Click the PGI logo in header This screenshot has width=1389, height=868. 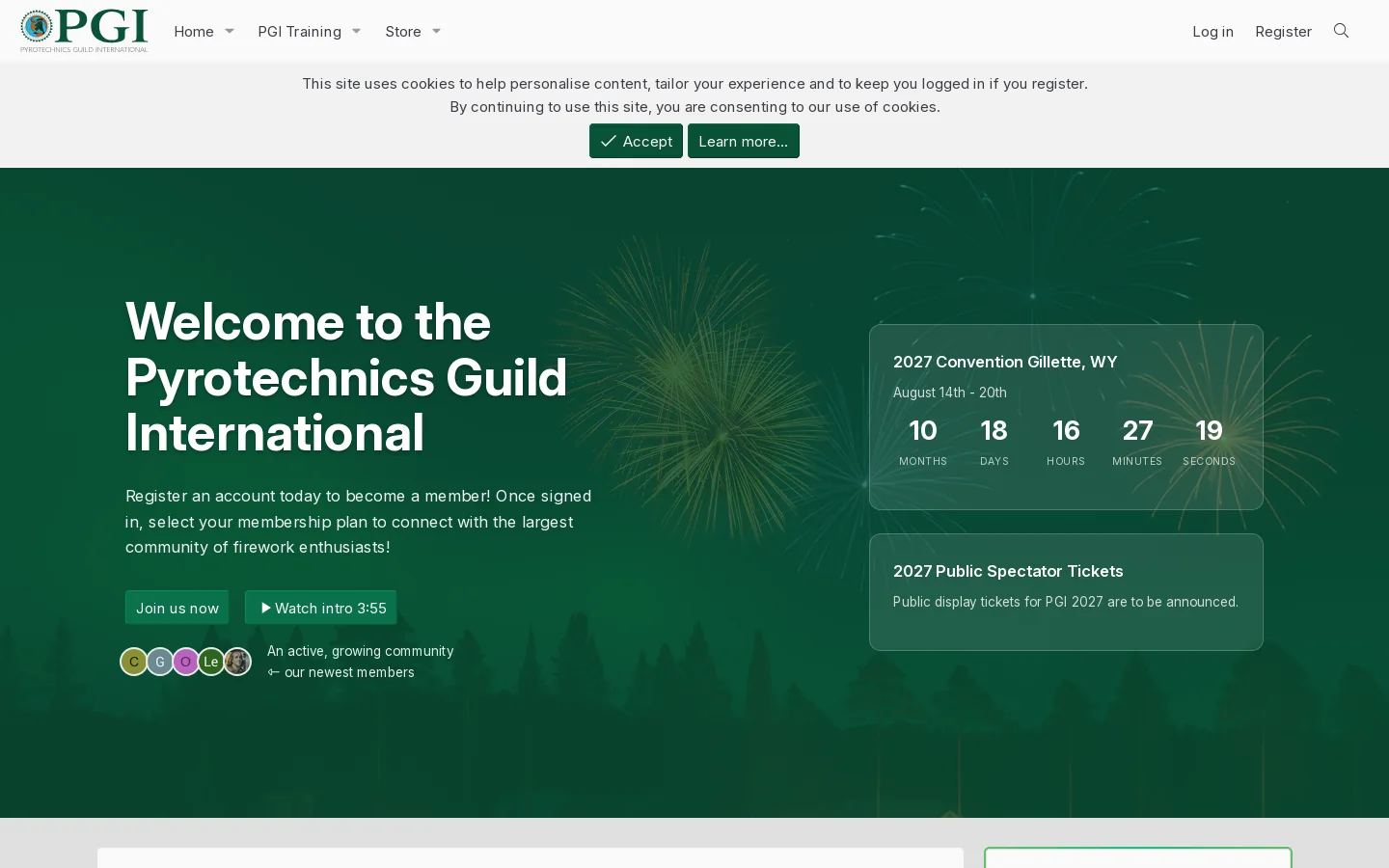pyautogui.click(x=84, y=31)
